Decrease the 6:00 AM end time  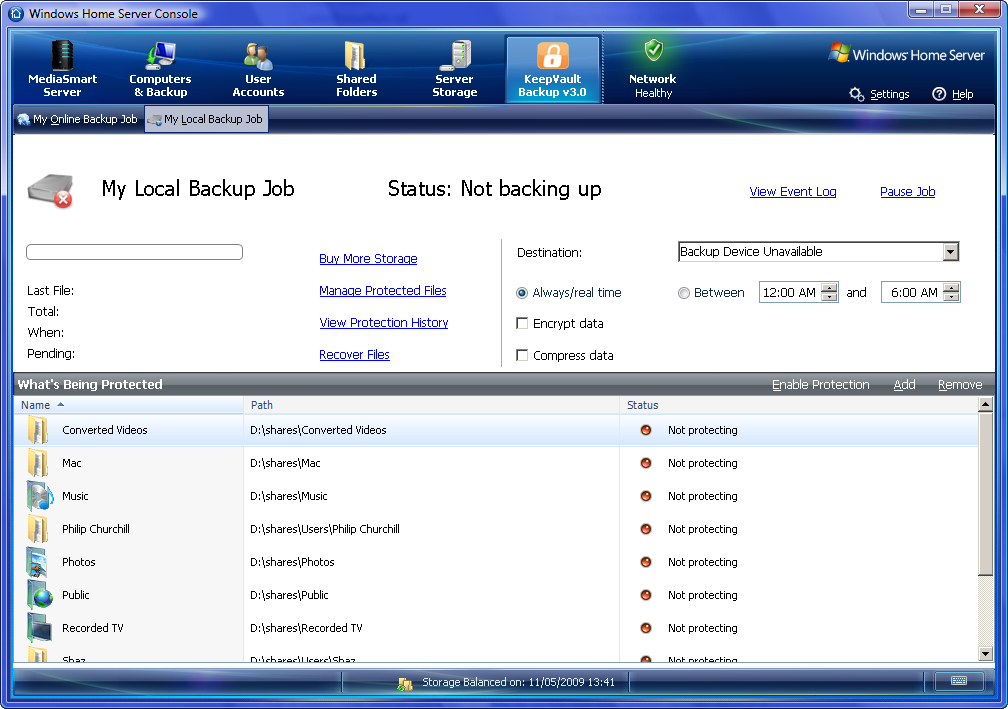952,297
